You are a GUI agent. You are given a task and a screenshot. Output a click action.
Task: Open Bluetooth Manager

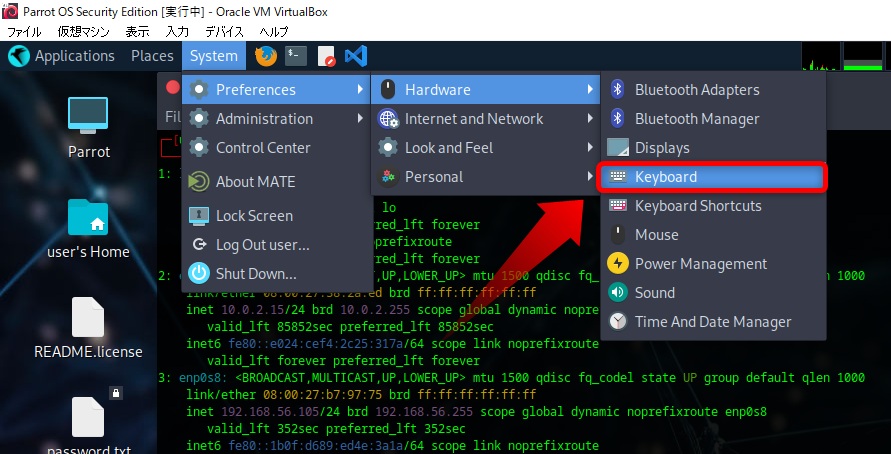[713, 118]
